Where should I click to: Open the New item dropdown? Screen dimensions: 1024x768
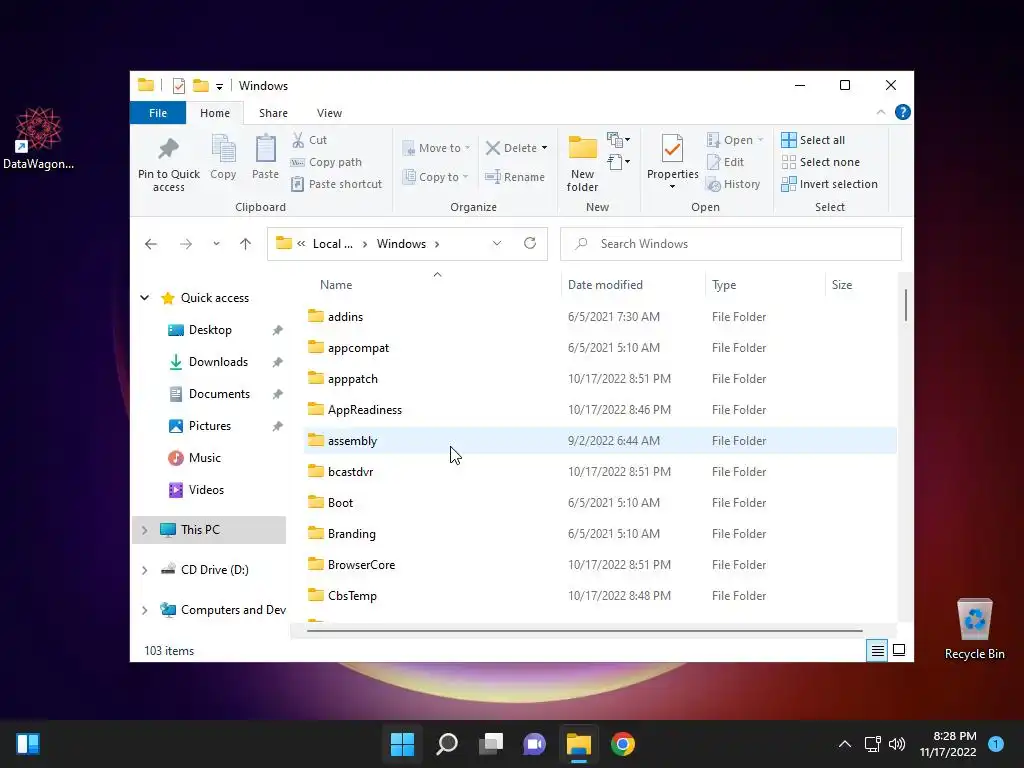point(618,140)
